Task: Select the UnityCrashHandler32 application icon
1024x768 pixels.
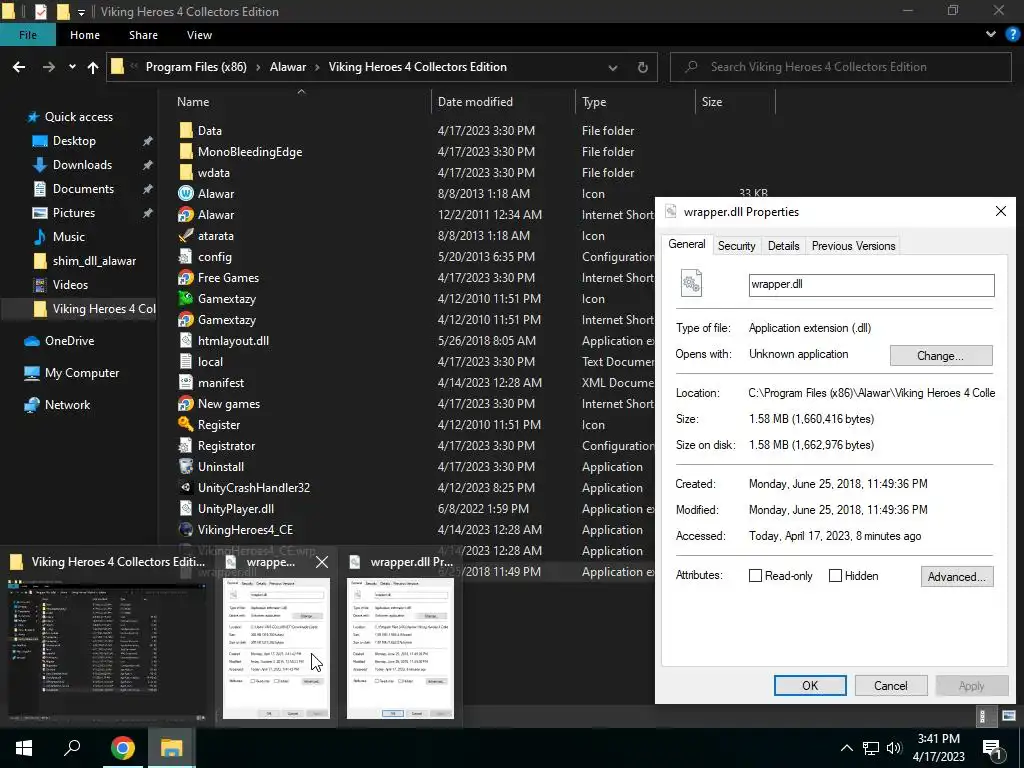Action: [186, 487]
